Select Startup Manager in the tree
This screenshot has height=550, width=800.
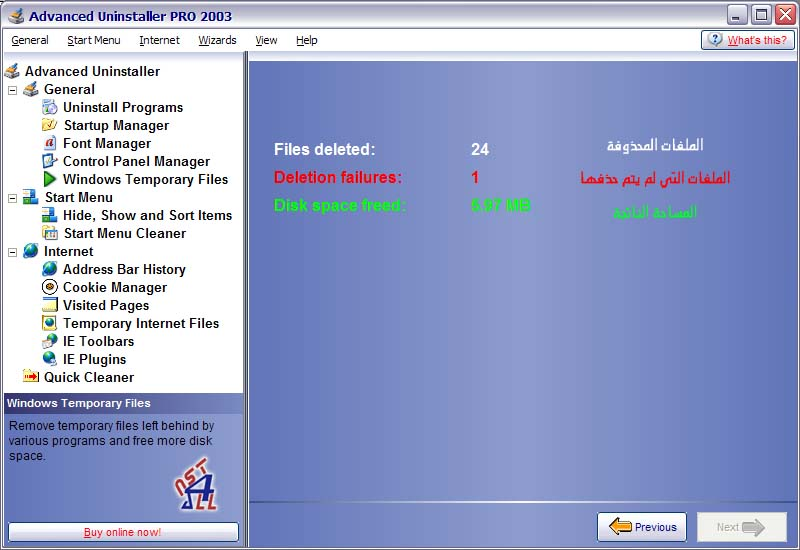(116, 125)
